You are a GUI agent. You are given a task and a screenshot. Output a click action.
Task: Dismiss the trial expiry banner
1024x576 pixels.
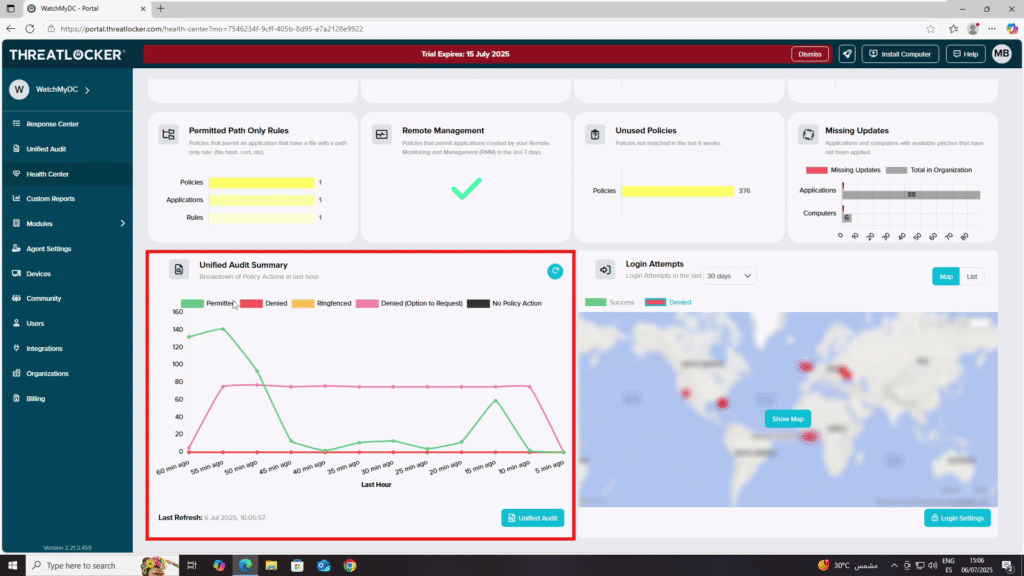810,54
